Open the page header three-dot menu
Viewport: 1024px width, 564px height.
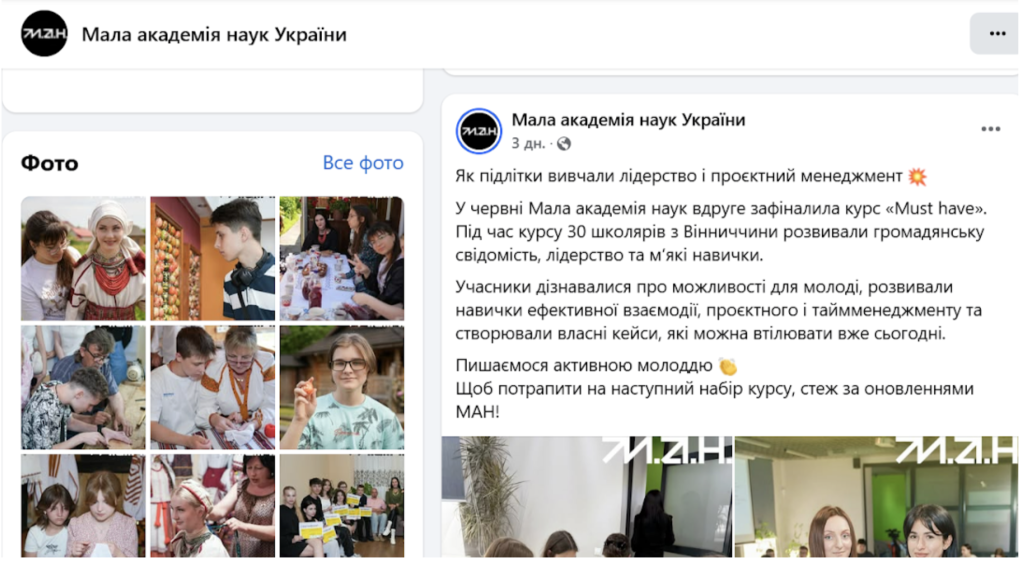coord(996,33)
